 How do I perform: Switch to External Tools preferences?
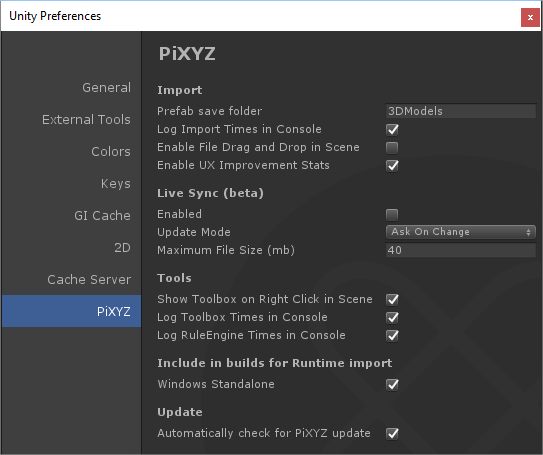click(x=86, y=119)
